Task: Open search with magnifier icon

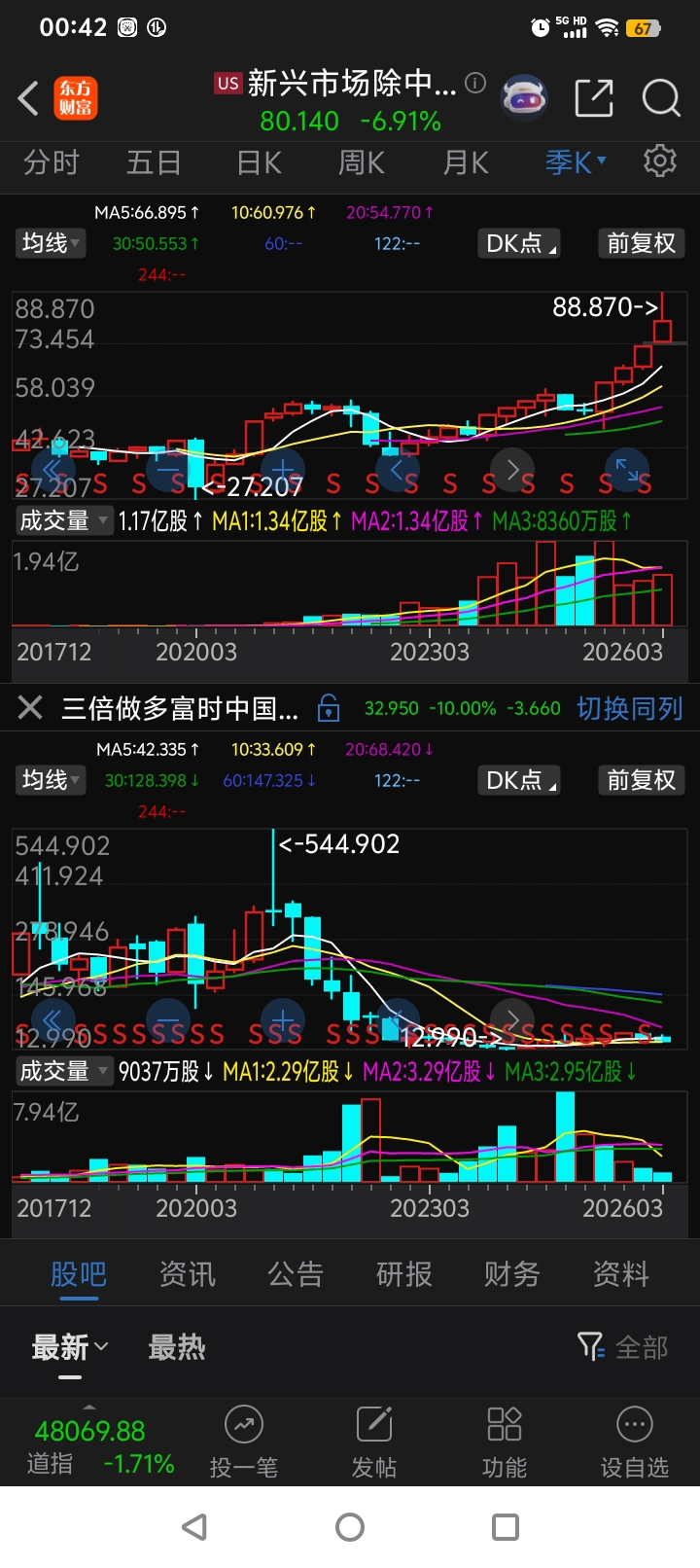Action: pos(661,98)
